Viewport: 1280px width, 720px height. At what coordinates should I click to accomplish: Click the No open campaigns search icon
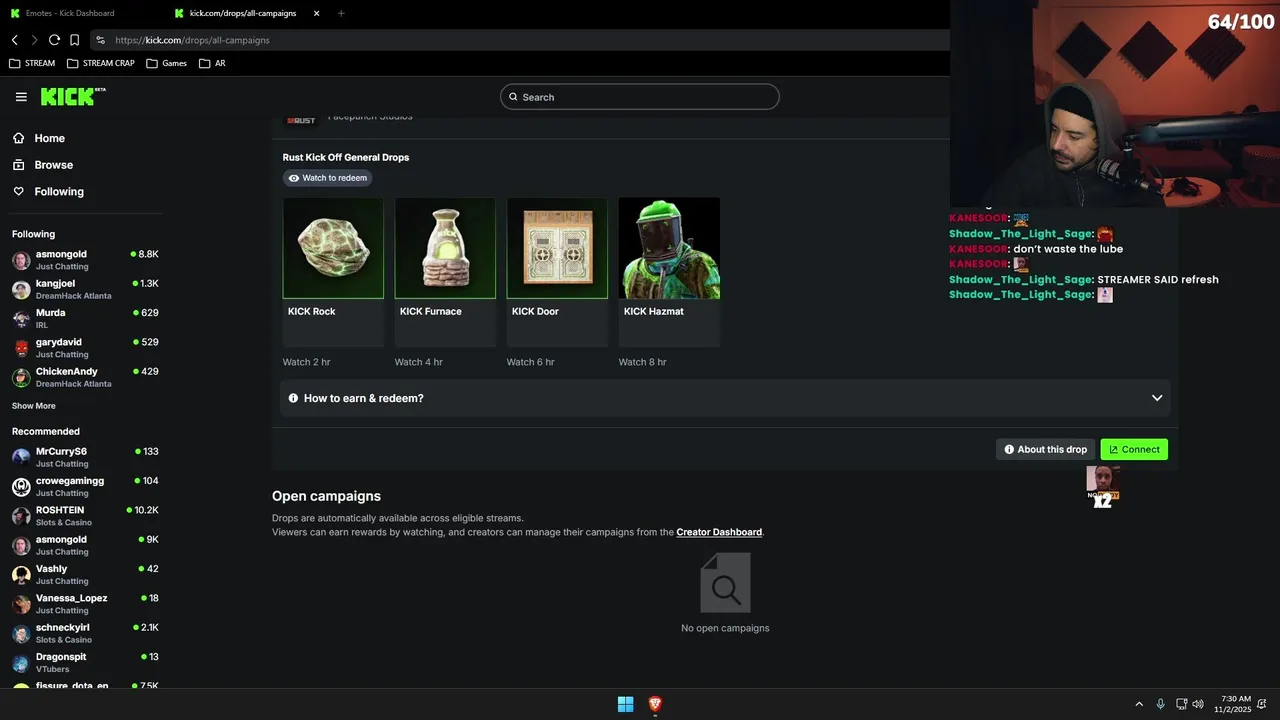pyautogui.click(x=725, y=583)
